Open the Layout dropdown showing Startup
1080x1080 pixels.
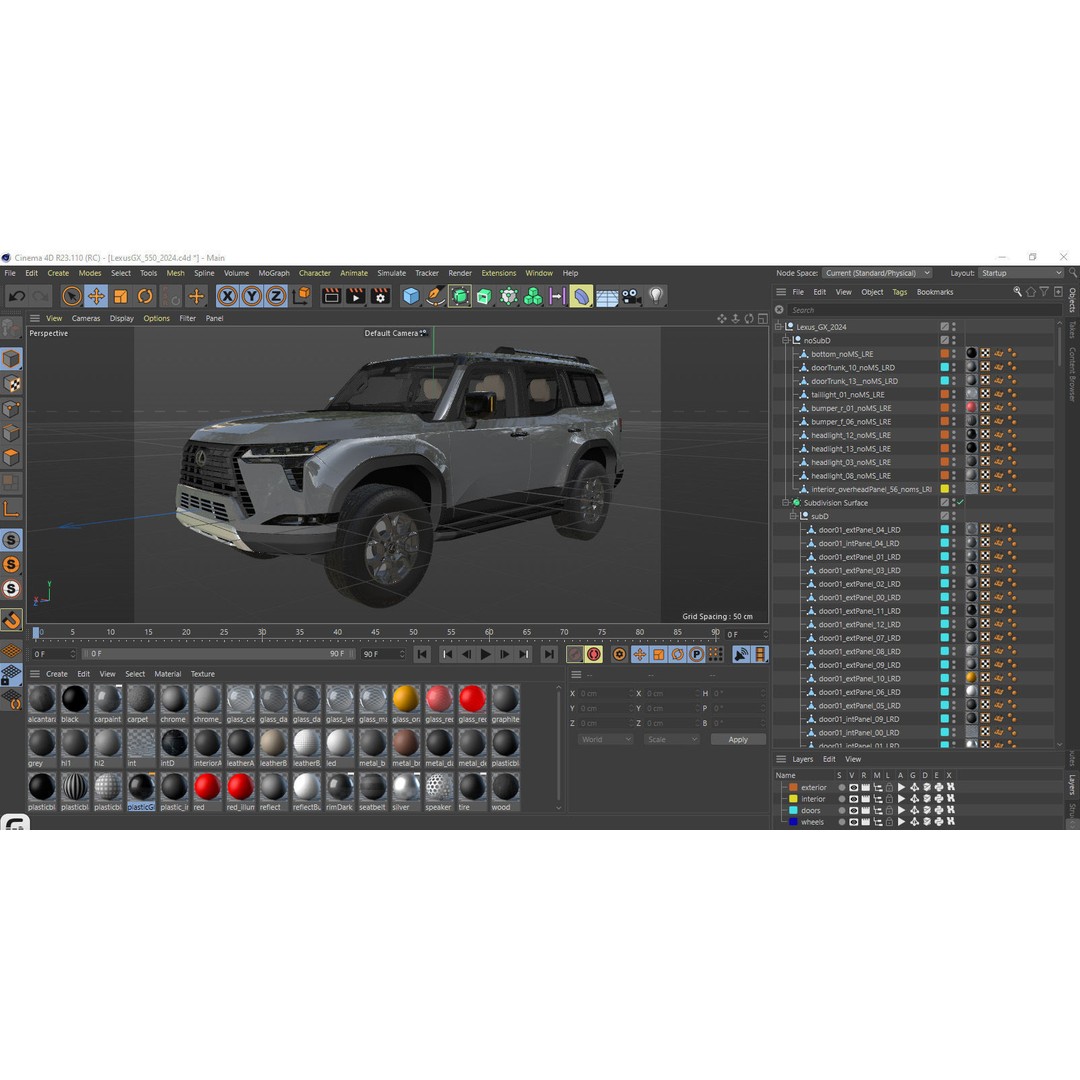1022,272
